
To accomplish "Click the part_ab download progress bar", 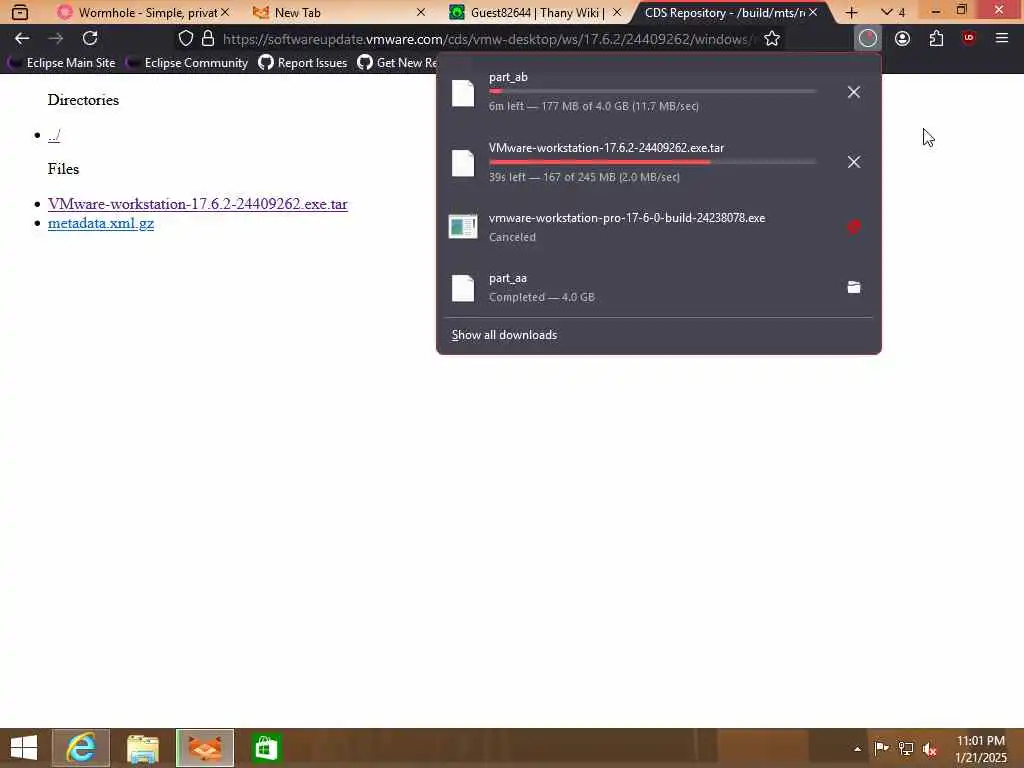I will 652,91.
